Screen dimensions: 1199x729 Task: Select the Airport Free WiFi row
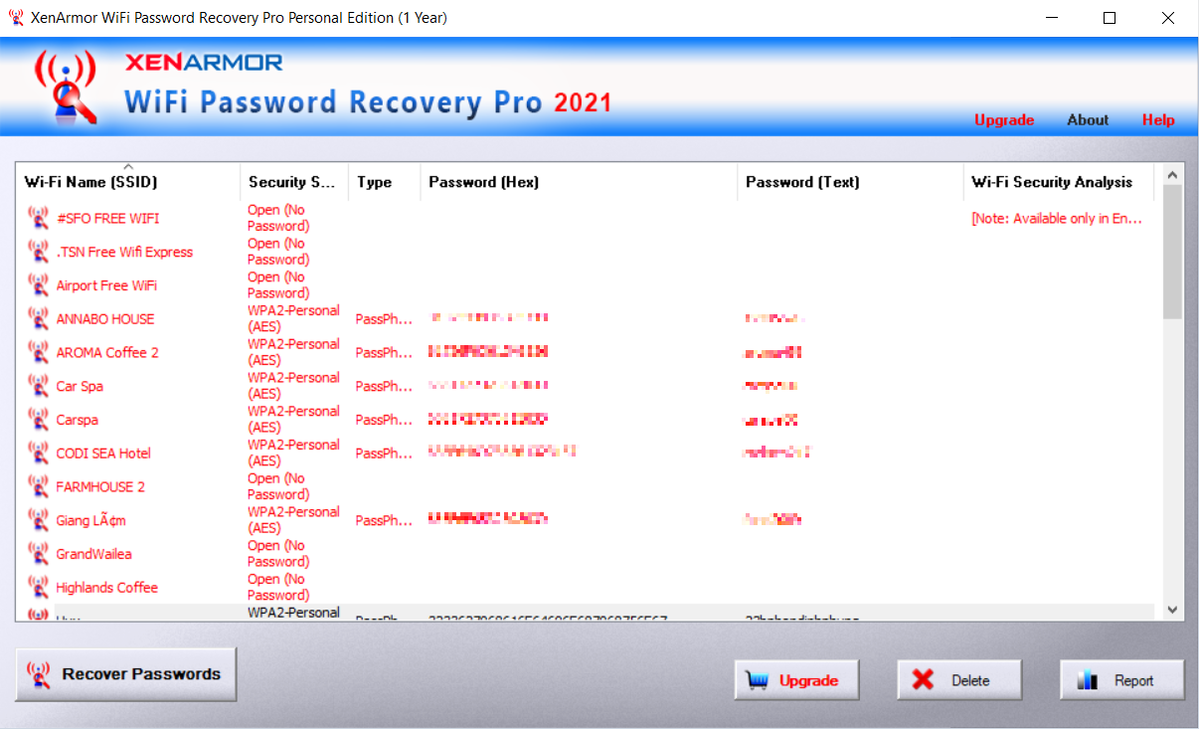[x=106, y=286]
